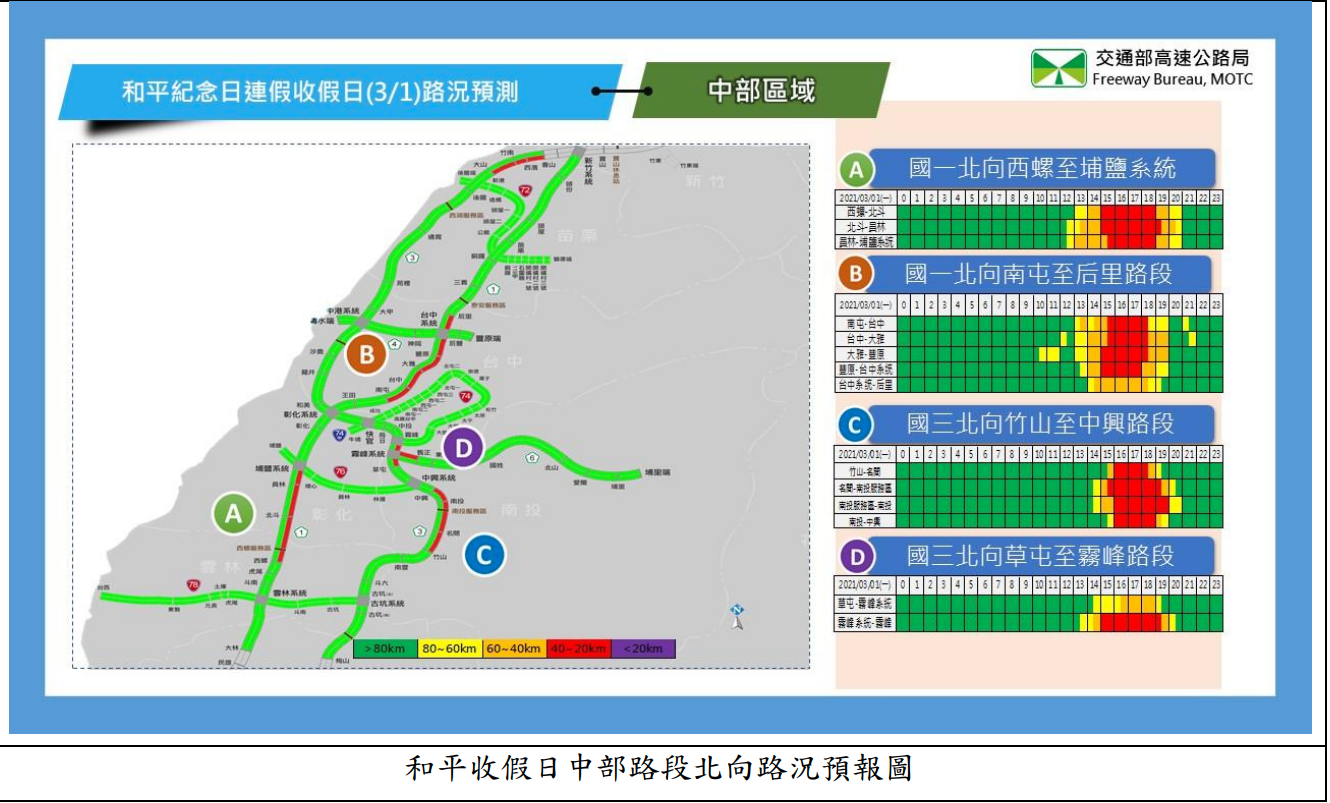Click the 國三北向草屯至霧峰路段 section header

[x=1040, y=556]
